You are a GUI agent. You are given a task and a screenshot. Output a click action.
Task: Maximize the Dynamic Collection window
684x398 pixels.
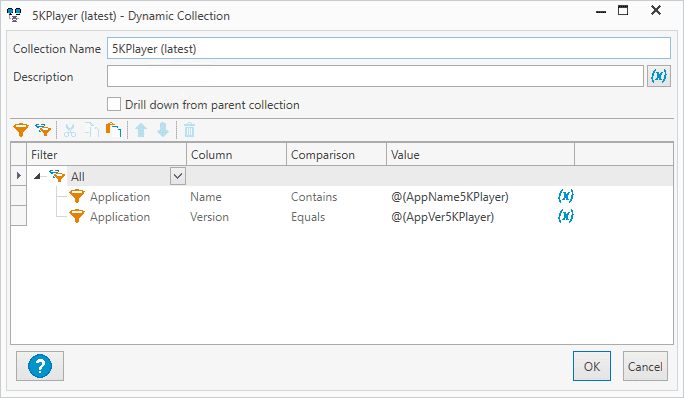point(623,10)
